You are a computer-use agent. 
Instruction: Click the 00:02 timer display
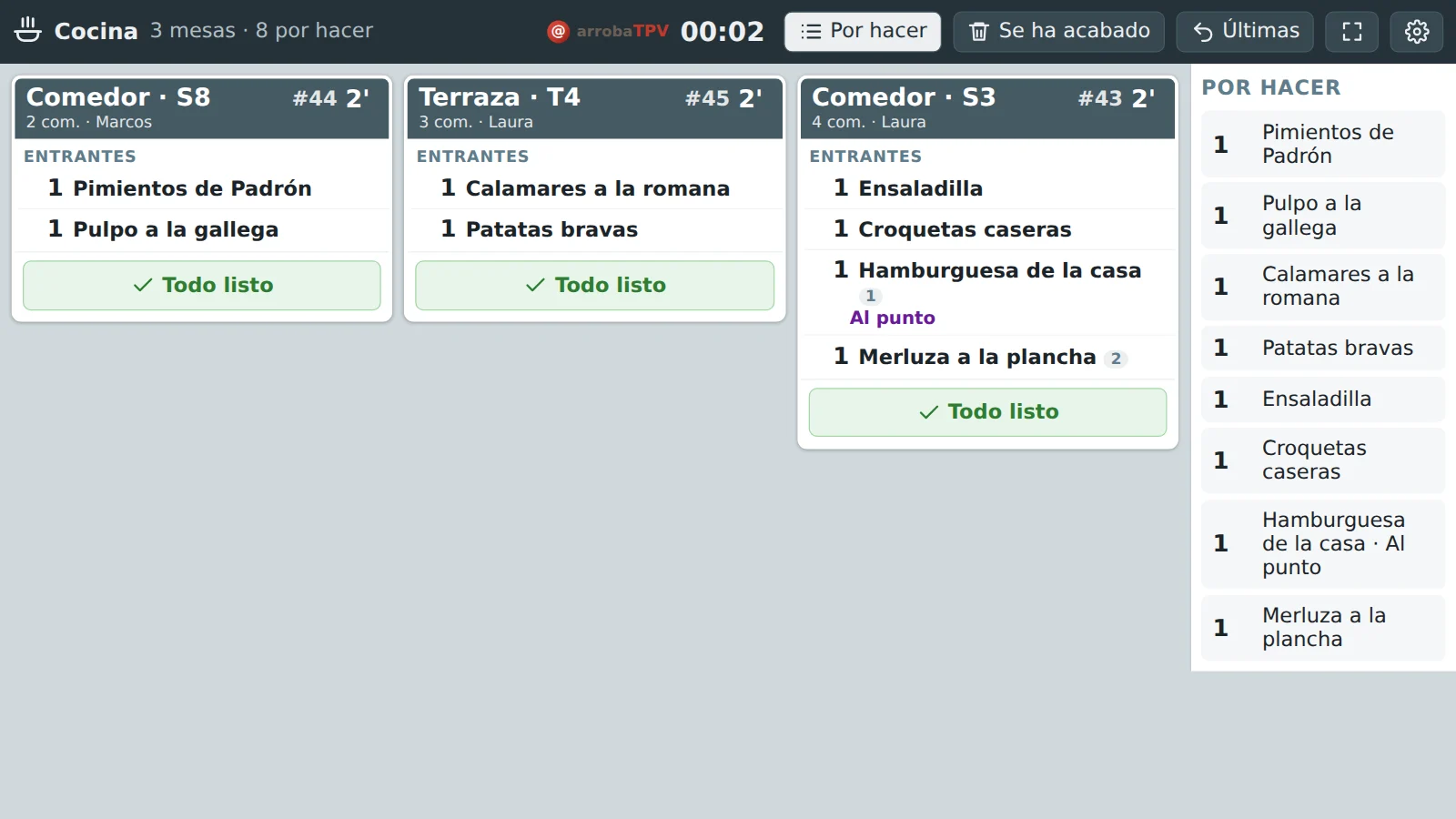pyautogui.click(x=723, y=32)
